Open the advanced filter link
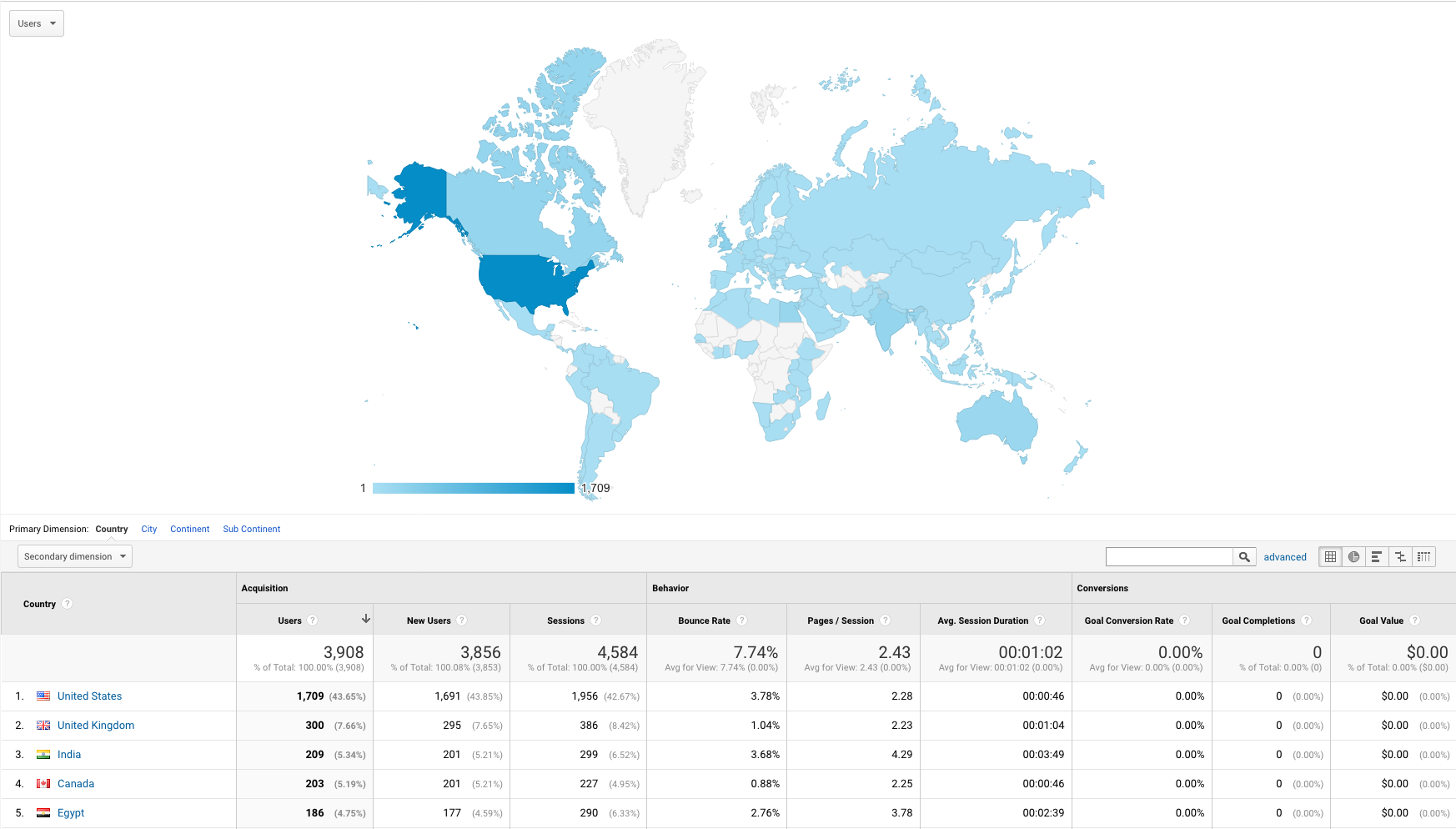The image size is (1456, 829). [1285, 556]
